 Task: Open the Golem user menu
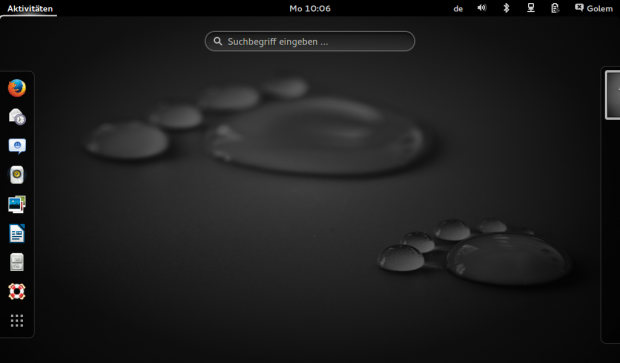coord(594,8)
